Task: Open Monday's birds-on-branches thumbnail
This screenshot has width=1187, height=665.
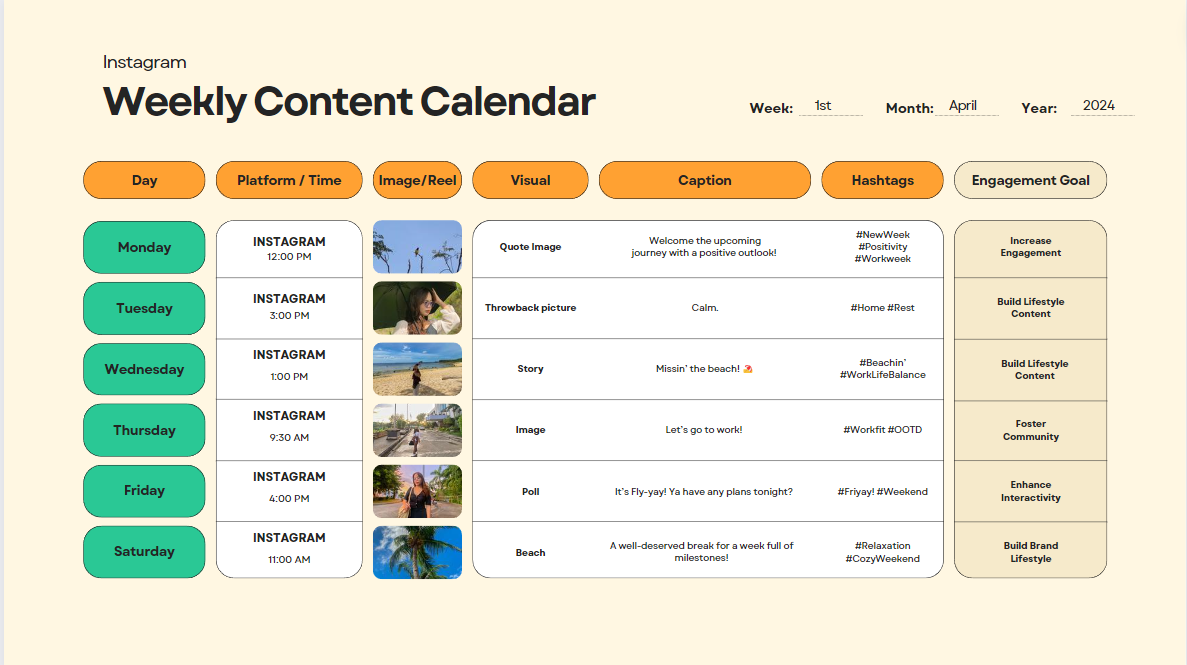Action: pos(417,247)
